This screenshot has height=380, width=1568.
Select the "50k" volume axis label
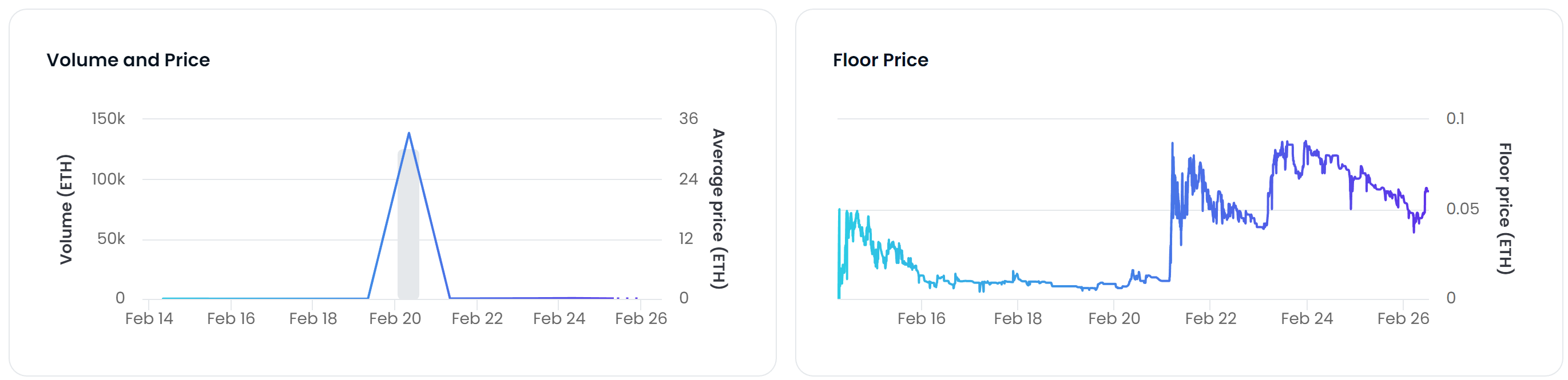coord(111,238)
